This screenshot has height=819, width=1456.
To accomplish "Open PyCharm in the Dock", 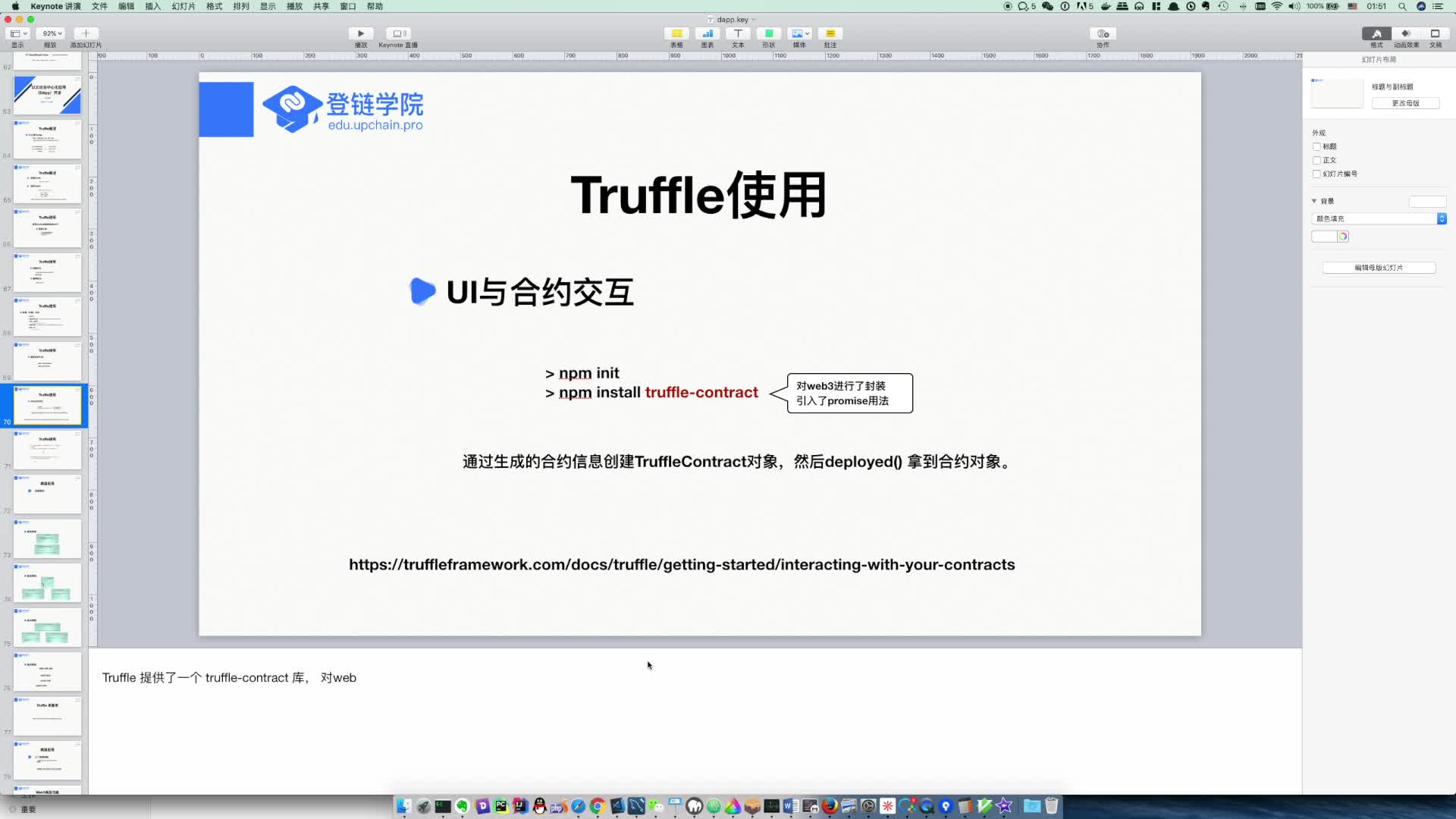I will coord(501,806).
